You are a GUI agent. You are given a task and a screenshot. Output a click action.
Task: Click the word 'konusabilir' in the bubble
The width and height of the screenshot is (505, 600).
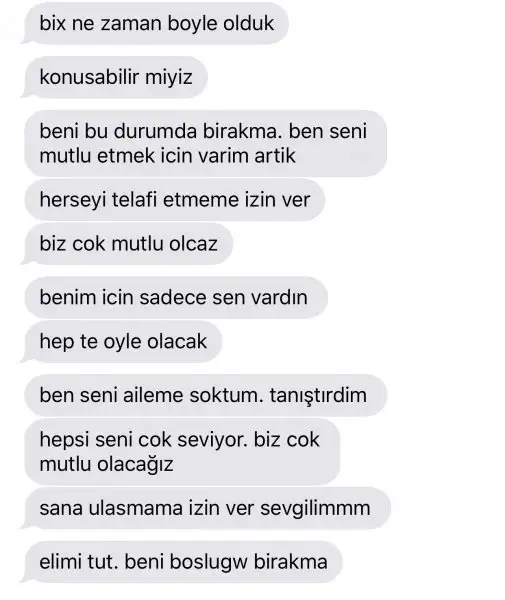click(89, 77)
